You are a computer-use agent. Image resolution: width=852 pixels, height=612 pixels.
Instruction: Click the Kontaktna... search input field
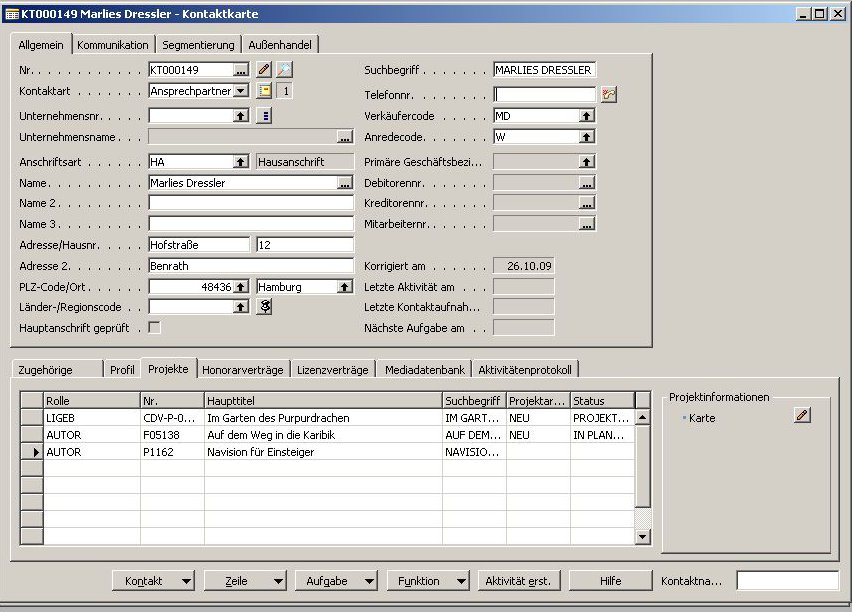click(787, 580)
